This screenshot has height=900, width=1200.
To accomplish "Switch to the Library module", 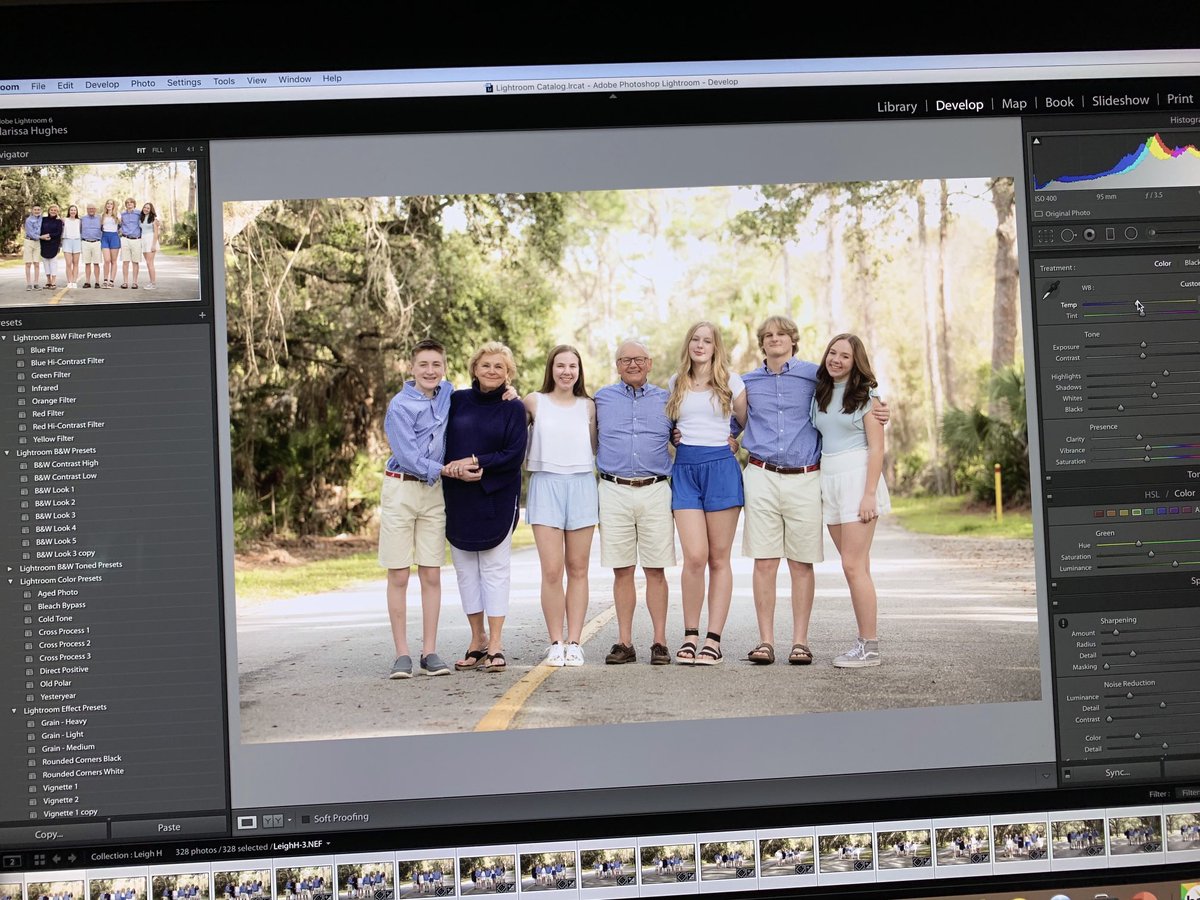I will 897,107.
